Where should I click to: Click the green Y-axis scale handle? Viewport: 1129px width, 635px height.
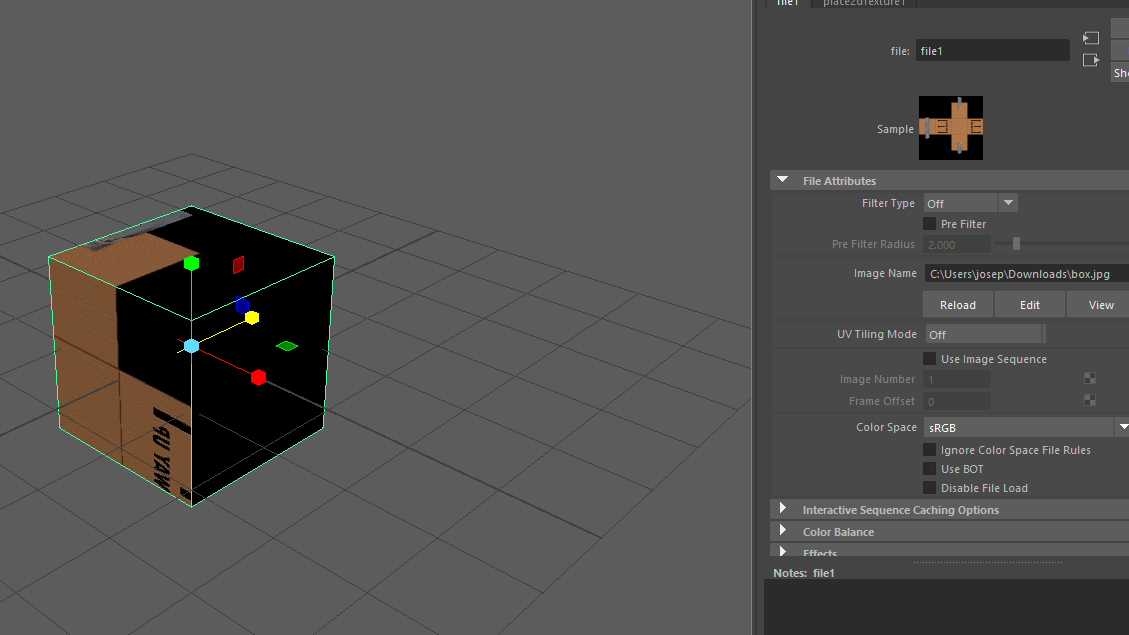pyautogui.click(x=191, y=263)
